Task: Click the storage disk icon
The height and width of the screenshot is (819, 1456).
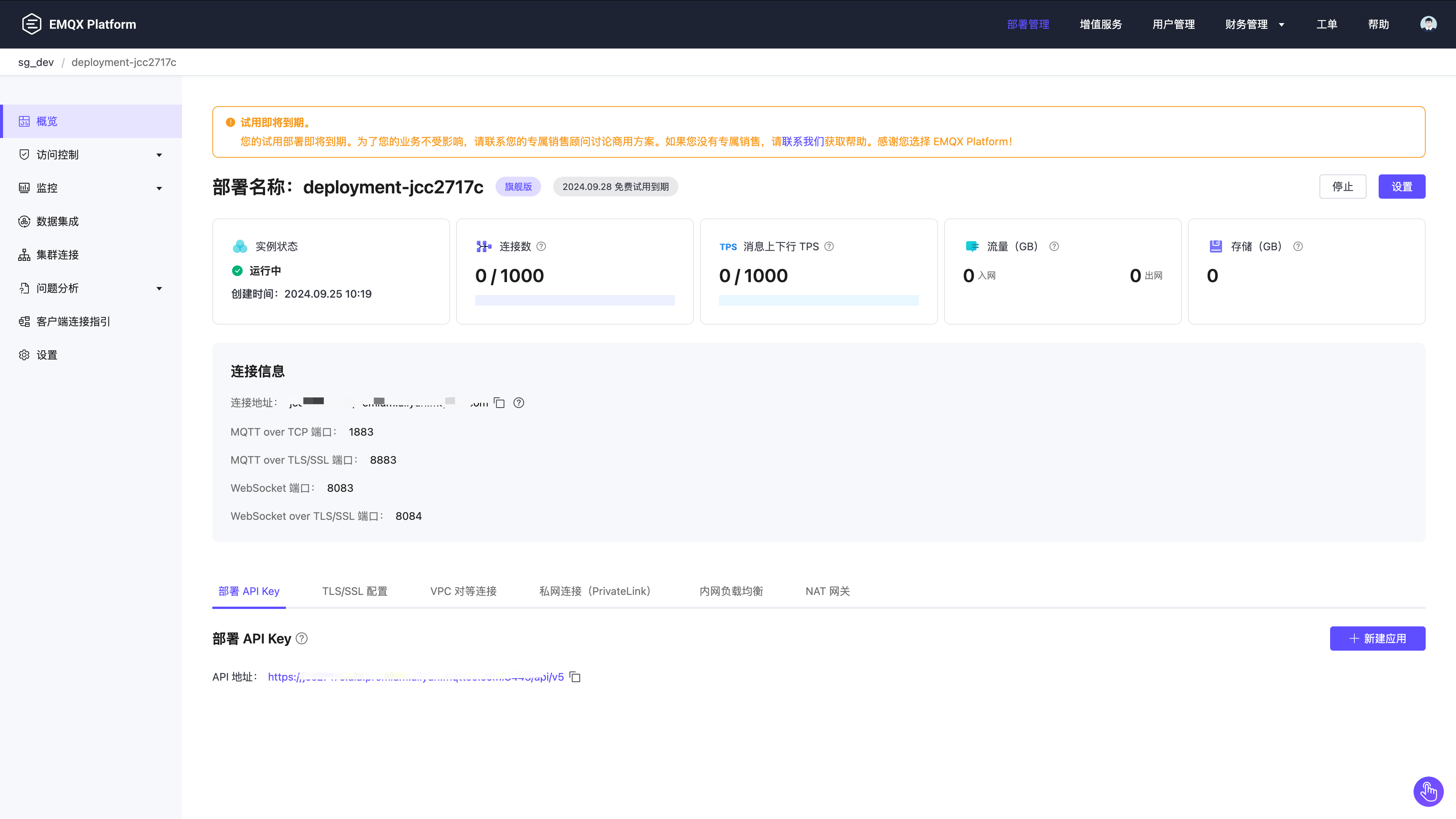Action: [x=1215, y=246]
